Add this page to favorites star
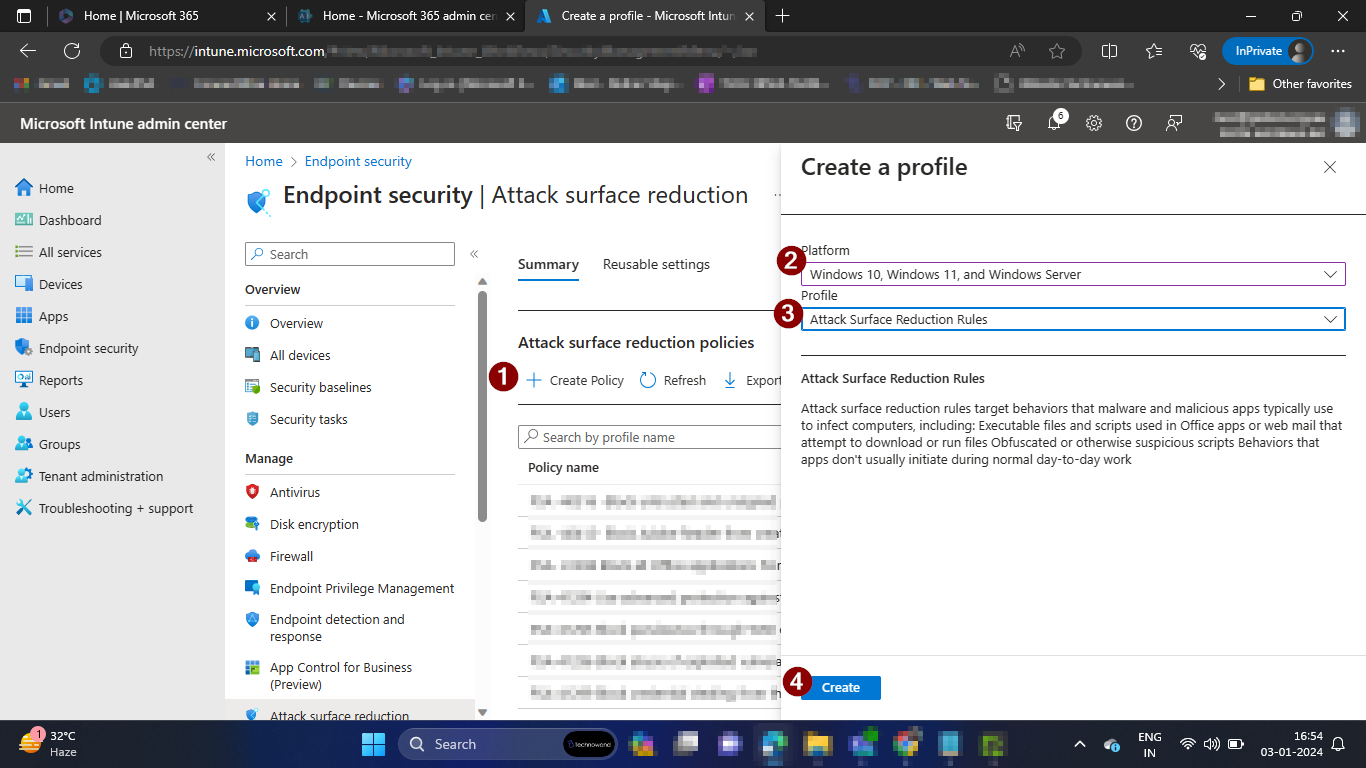 coord(1057,51)
